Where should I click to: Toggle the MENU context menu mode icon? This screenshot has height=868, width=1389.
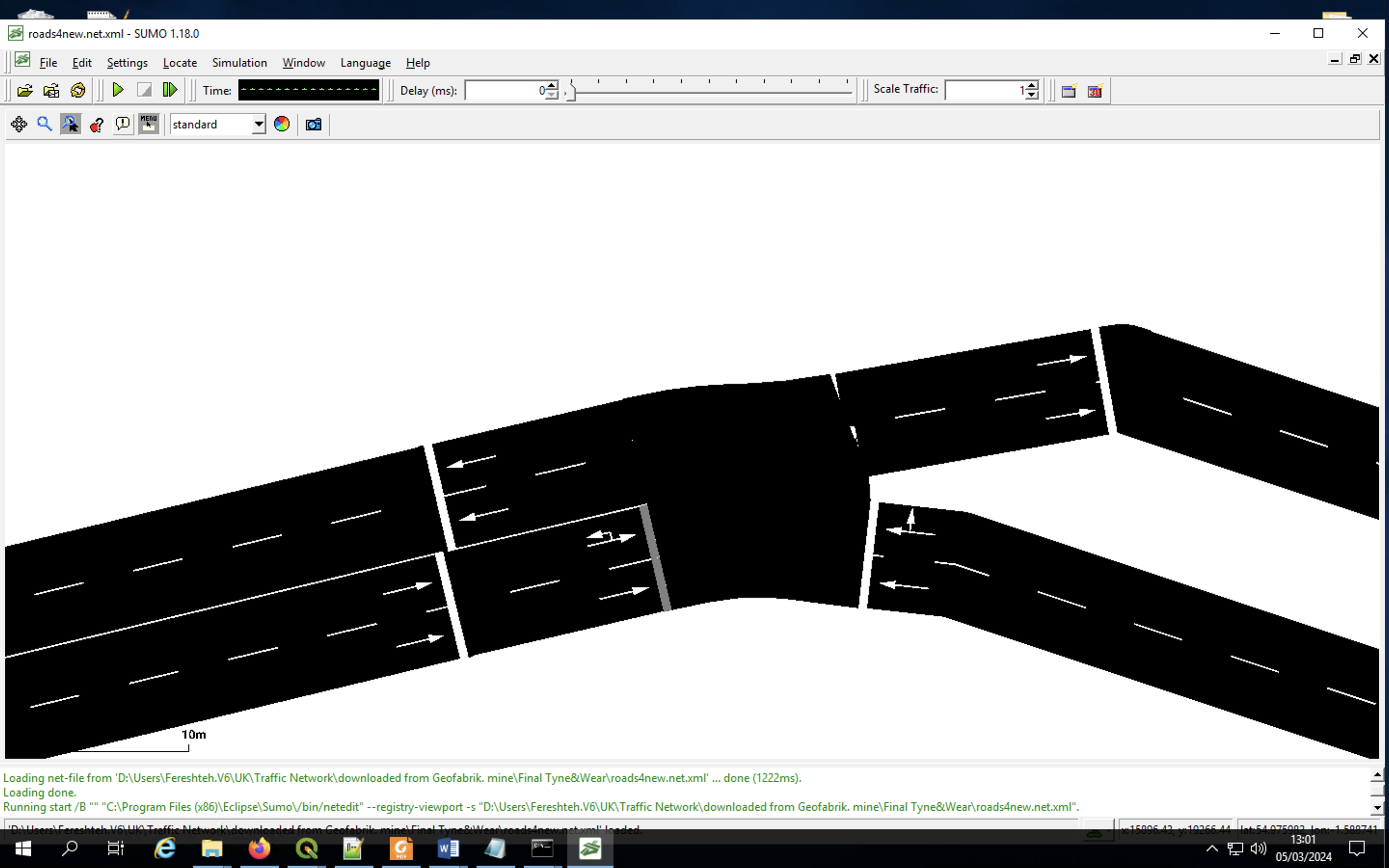coord(149,124)
